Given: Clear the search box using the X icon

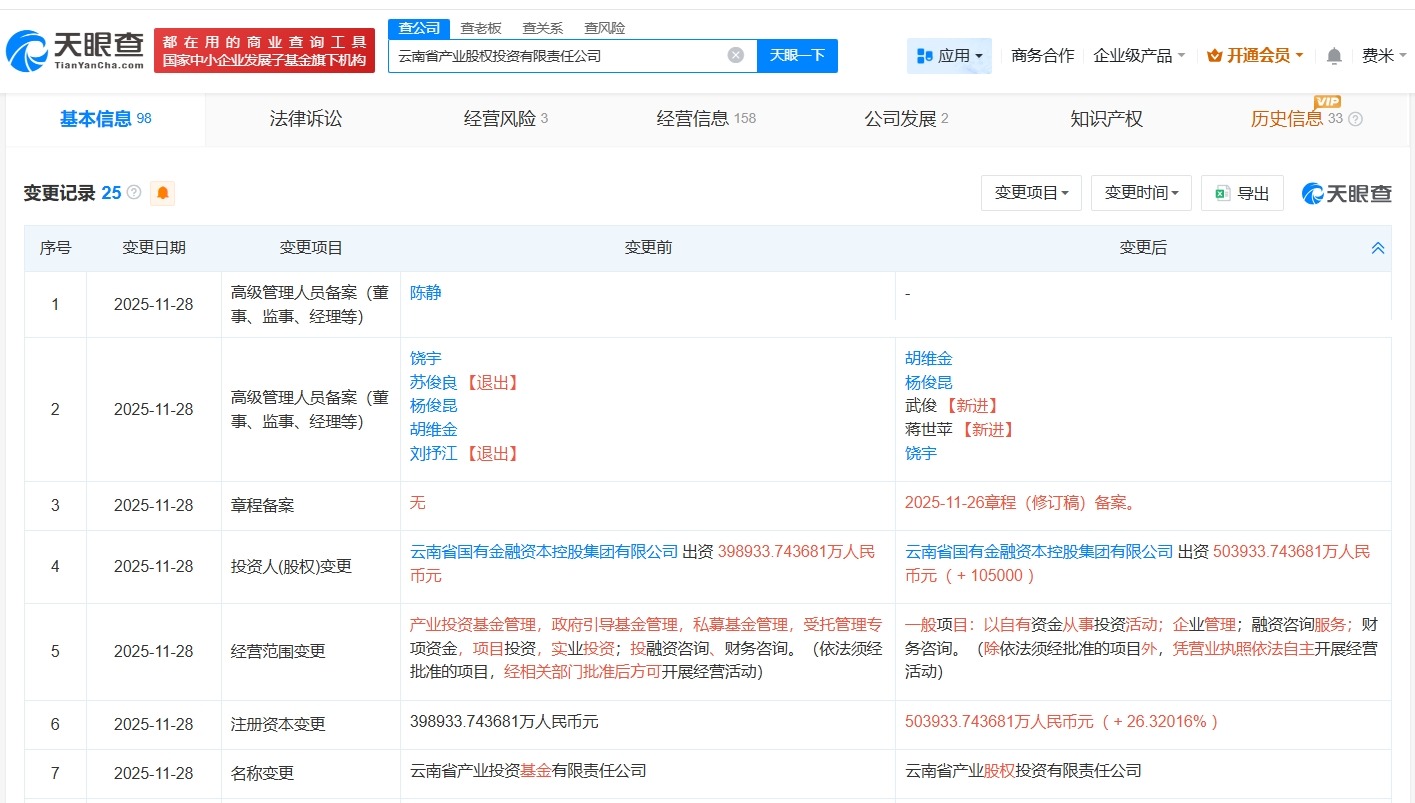Looking at the screenshot, I should pos(737,55).
